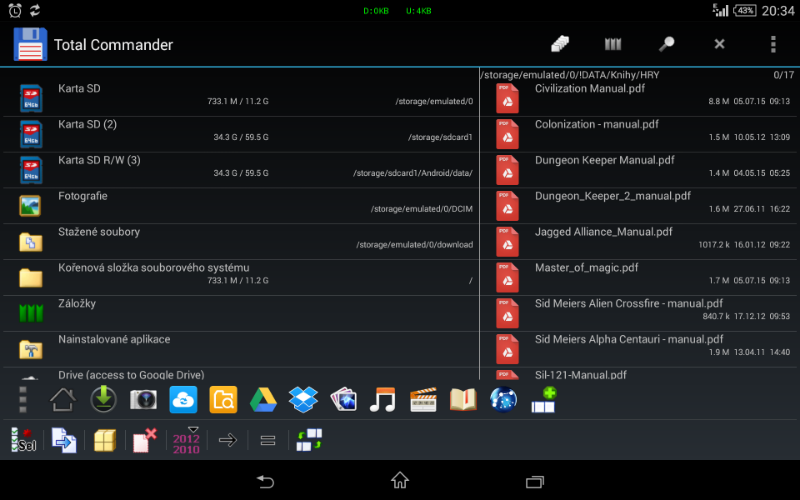The width and height of the screenshot is (800, 500).
Task: Click the X exit icon in header
Action: [x=719, y=44]
